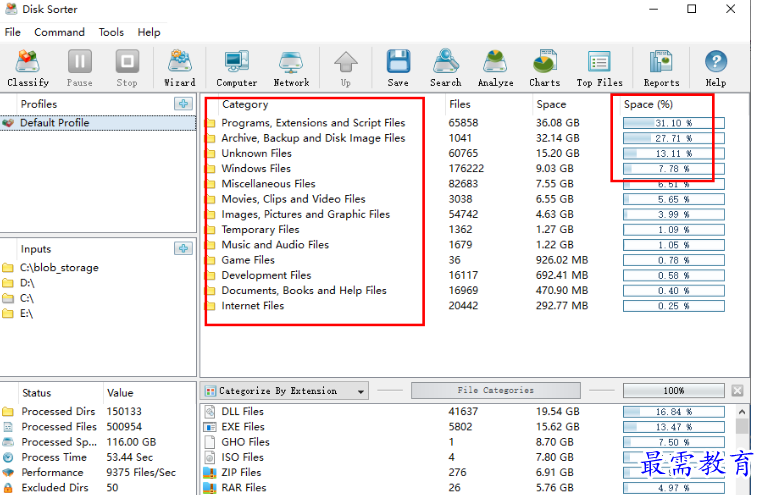
Task: Sort by the Files column header
Action: click(460, 104)
